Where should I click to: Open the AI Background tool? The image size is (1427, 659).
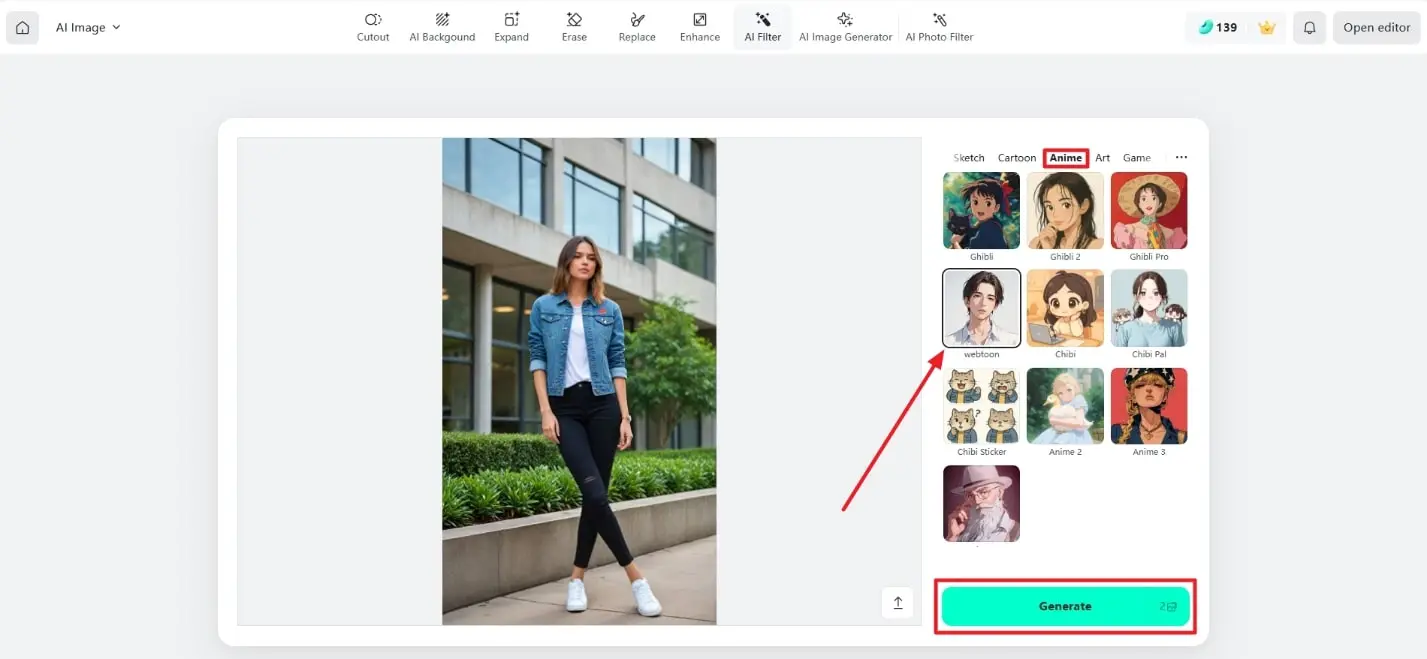tap(442, 27)
